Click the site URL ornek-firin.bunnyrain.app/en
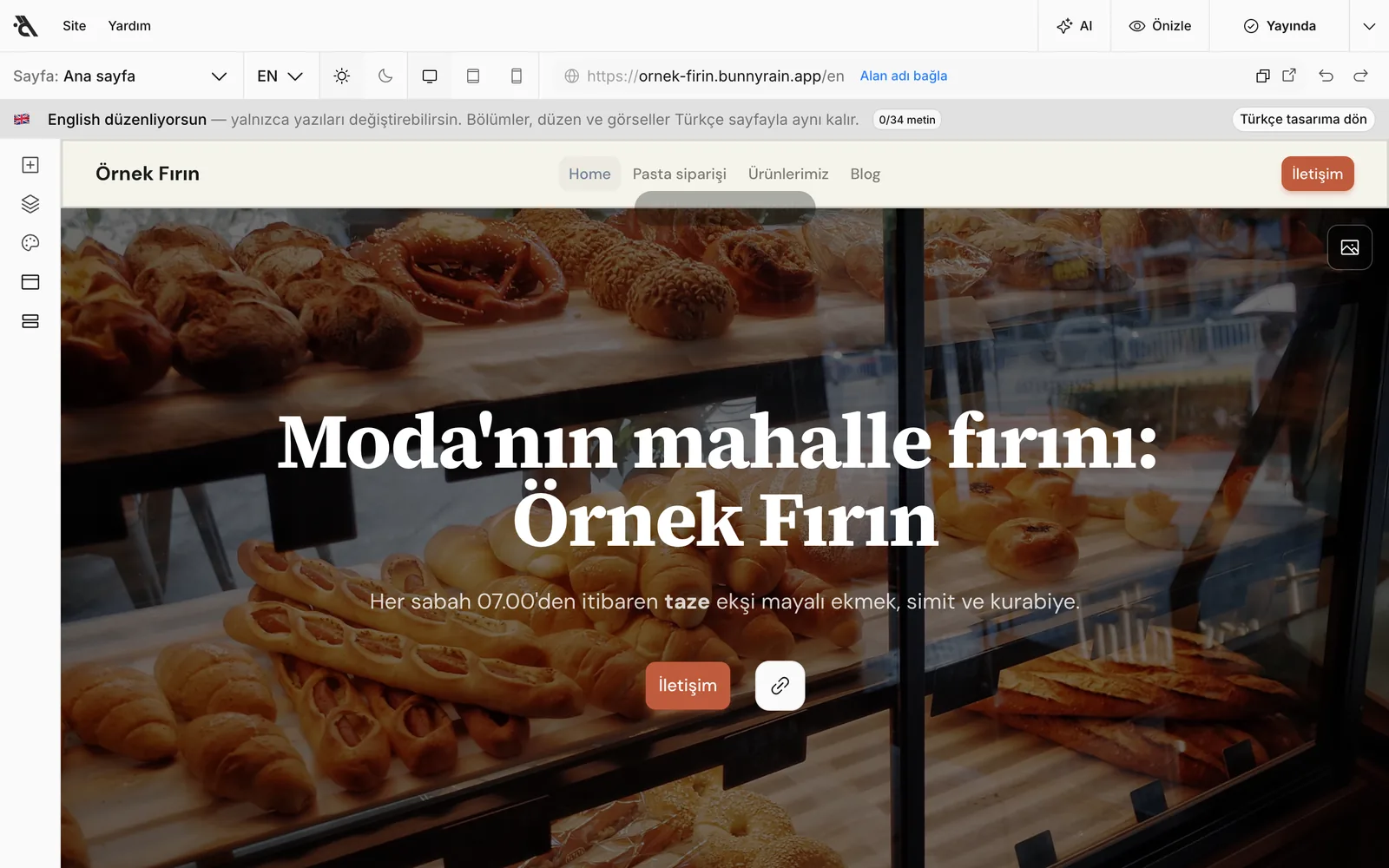The width and height of the screenshot is (1389, 868). 715,76
